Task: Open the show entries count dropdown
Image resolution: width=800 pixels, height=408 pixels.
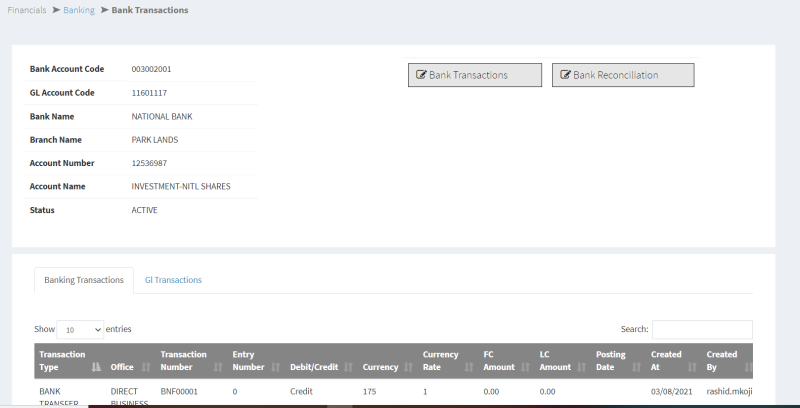Action: coord(80,329)
